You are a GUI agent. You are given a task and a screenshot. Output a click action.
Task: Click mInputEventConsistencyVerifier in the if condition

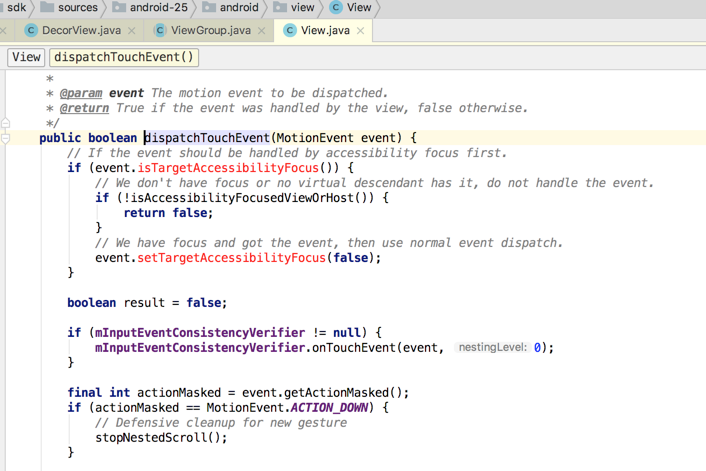click(x=200, y=333)
